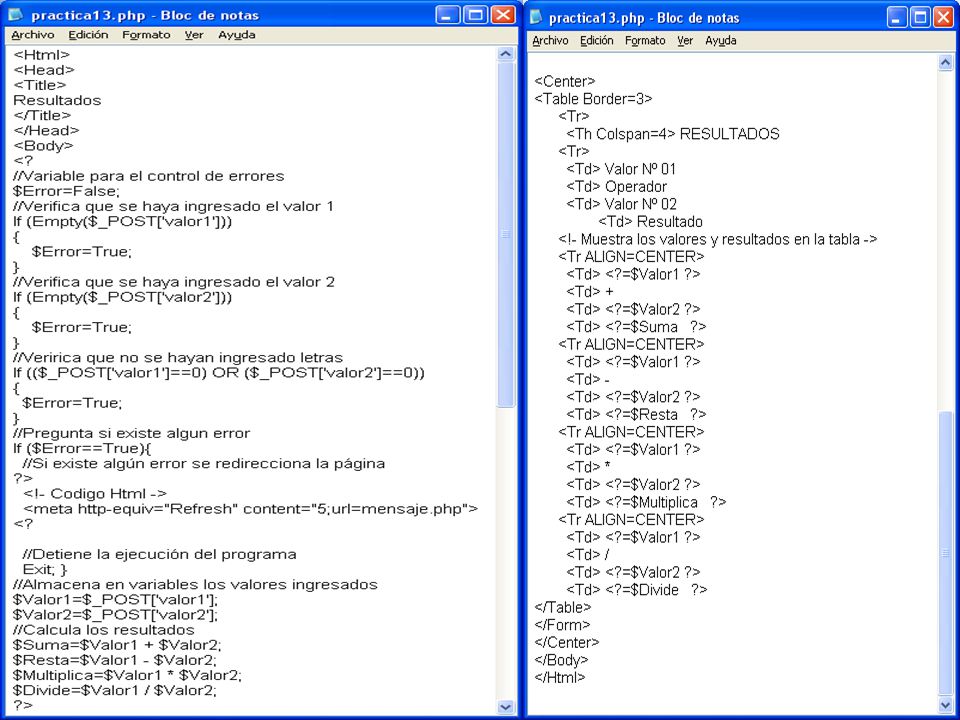Open Formato menu in right Notepad window
This screenshot has height=720, width=960.
point(645,40)
